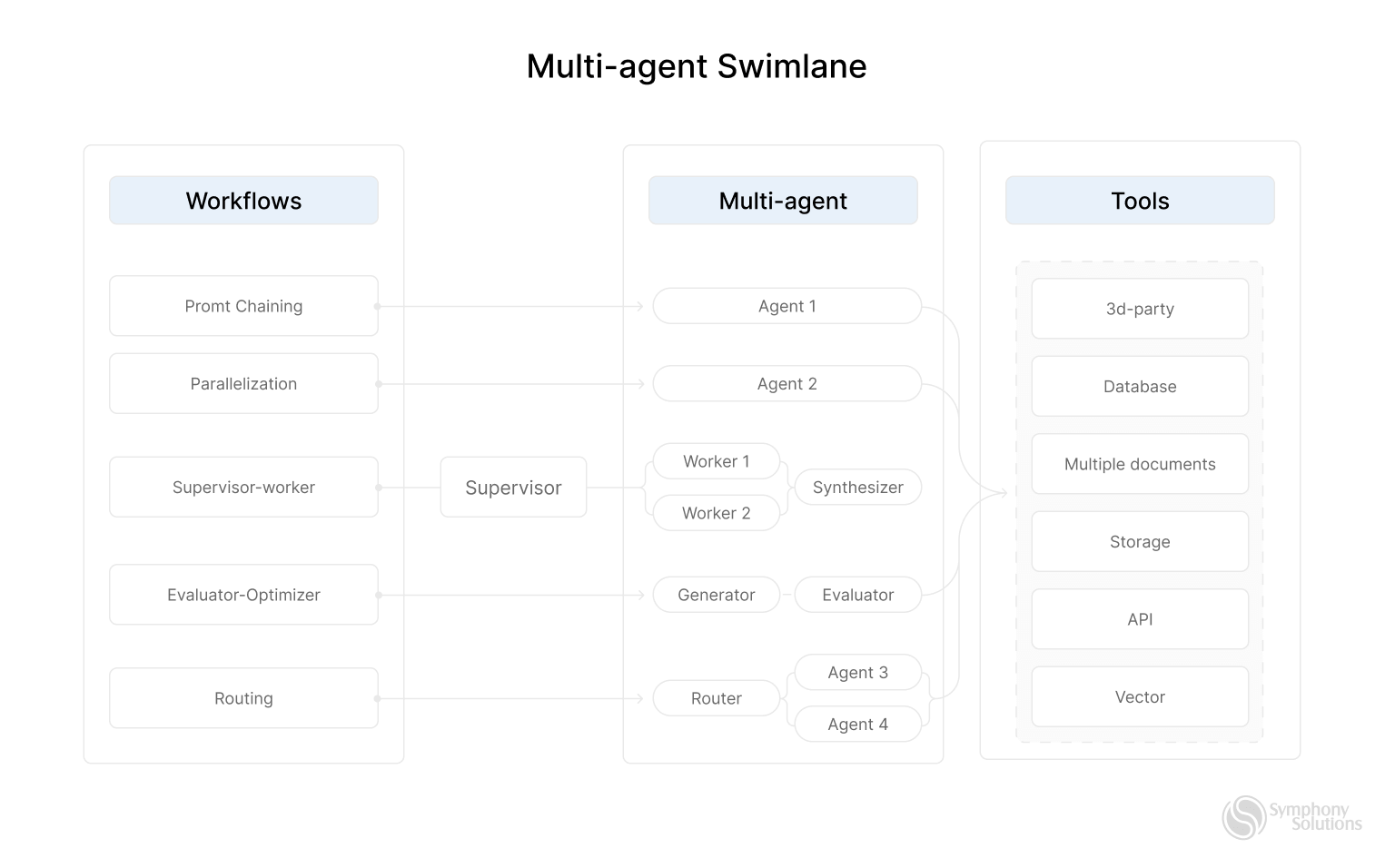
Task: Select the Tools header
Action: tap(1140, 201)
